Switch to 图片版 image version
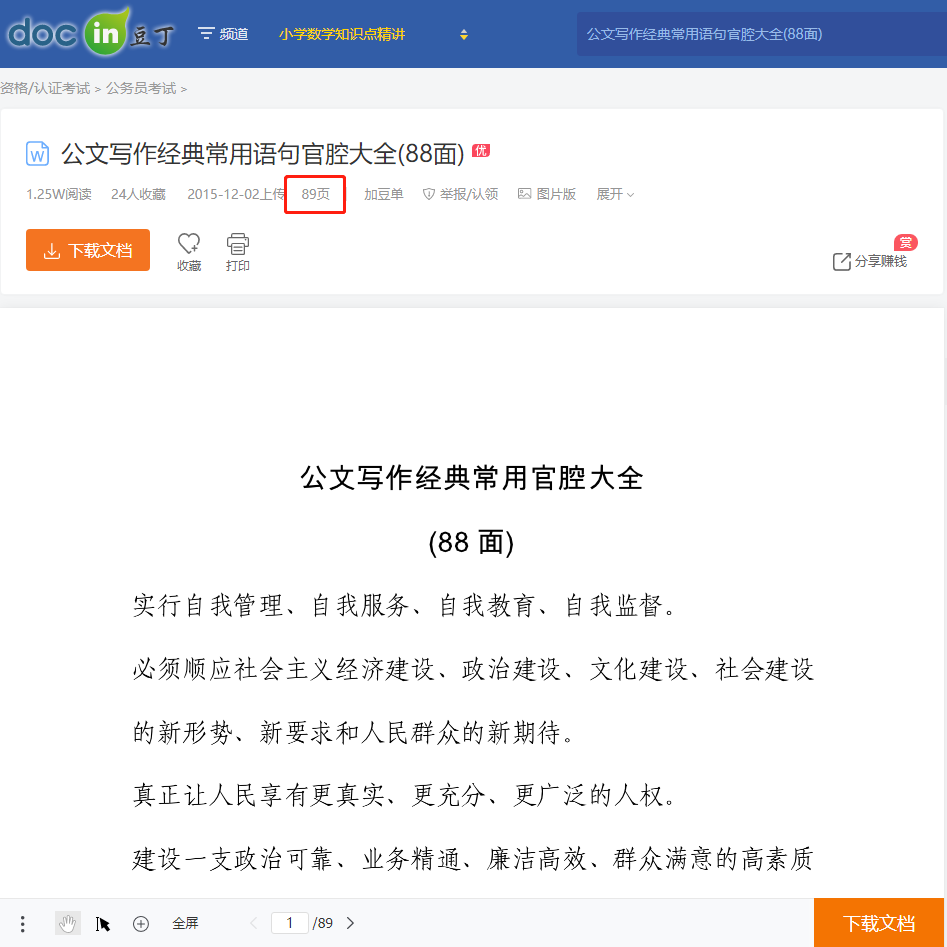947x947 pixels. [547, 194]
